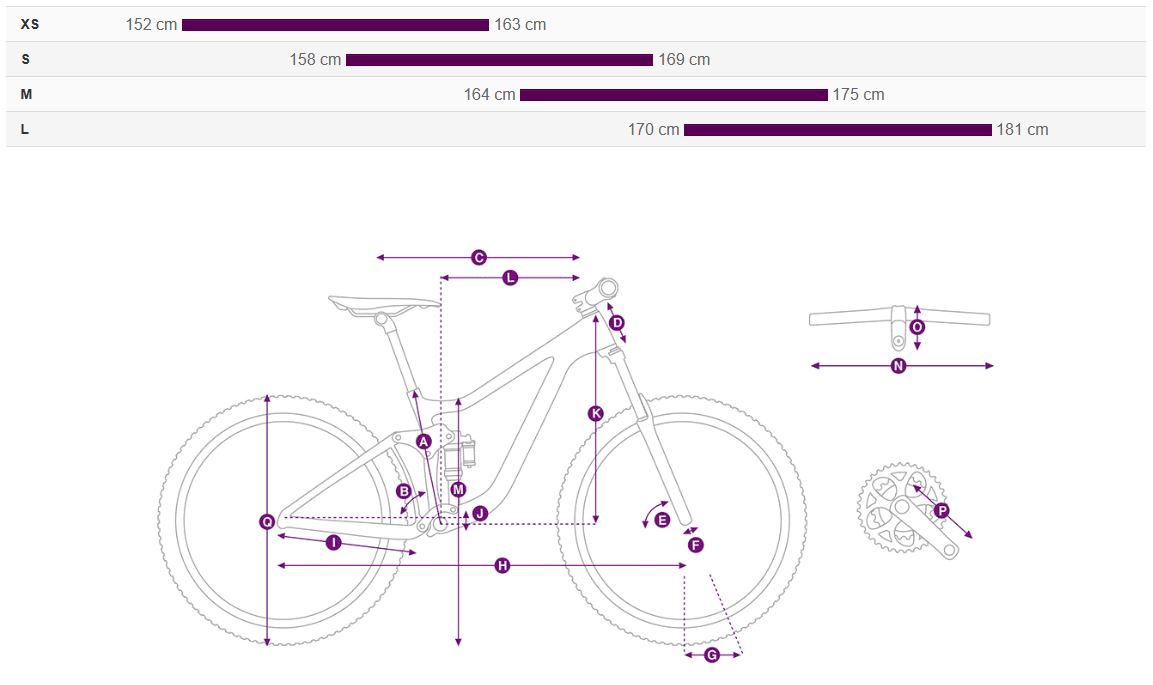Select the H wheelbase marker
1153x685 pixels.
(502, 566)
